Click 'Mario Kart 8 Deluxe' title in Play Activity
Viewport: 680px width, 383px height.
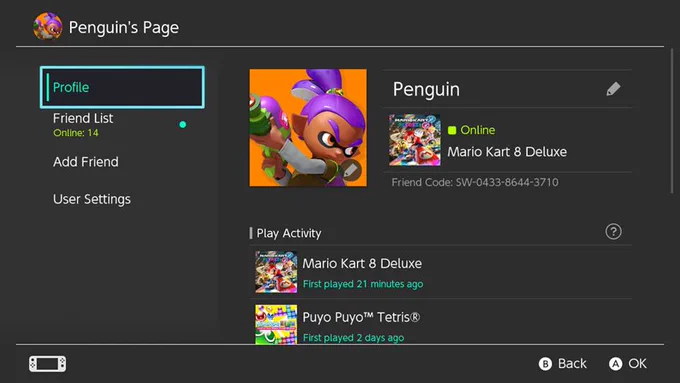[362, 263]
